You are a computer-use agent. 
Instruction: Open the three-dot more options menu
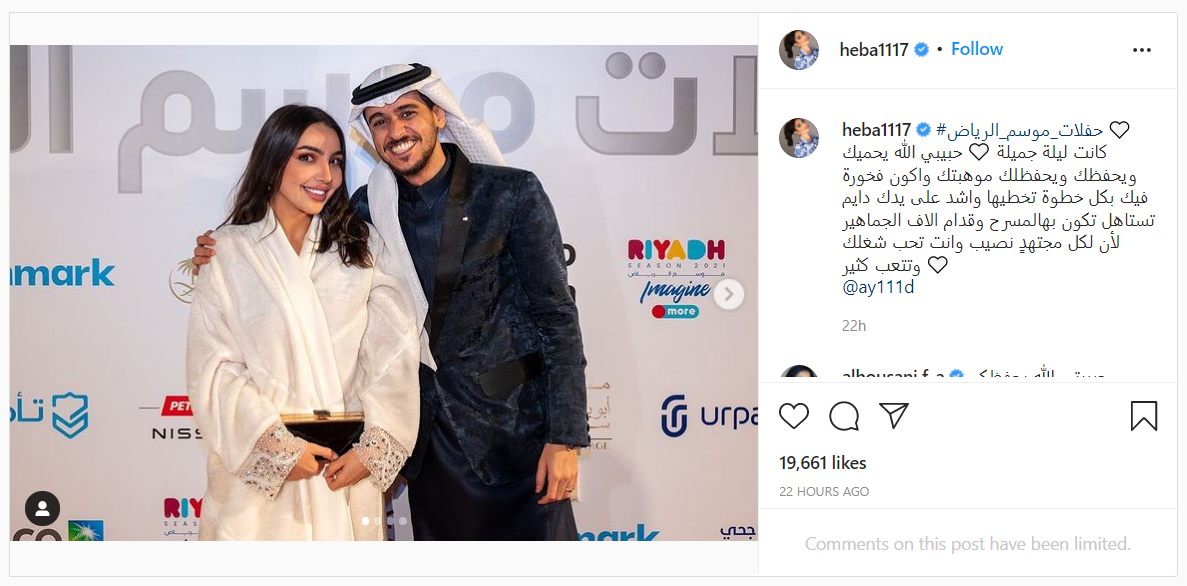click(x=1142, y=50)
